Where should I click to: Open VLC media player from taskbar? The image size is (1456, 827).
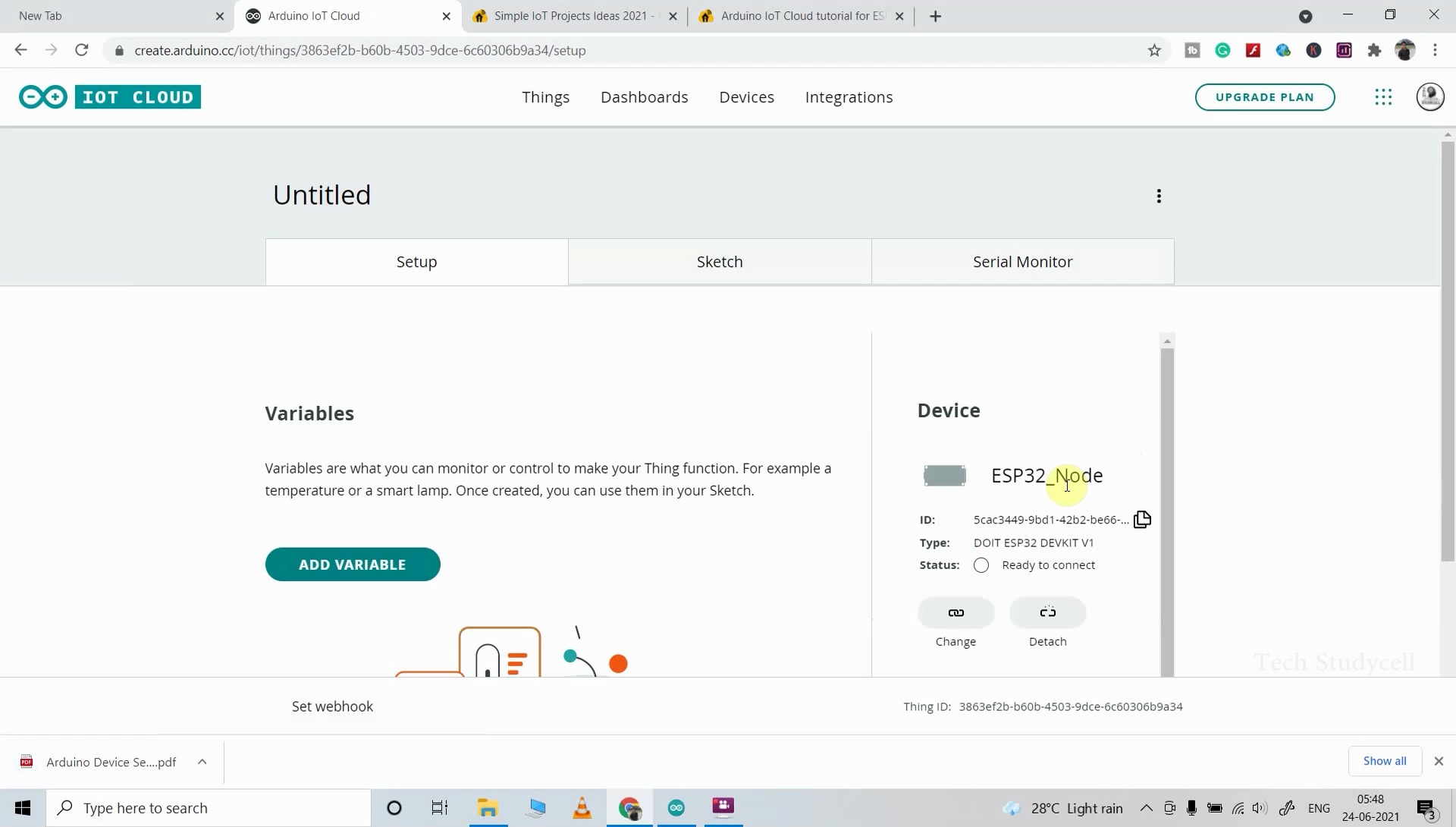pyautogui.click(x=582, y=808)
